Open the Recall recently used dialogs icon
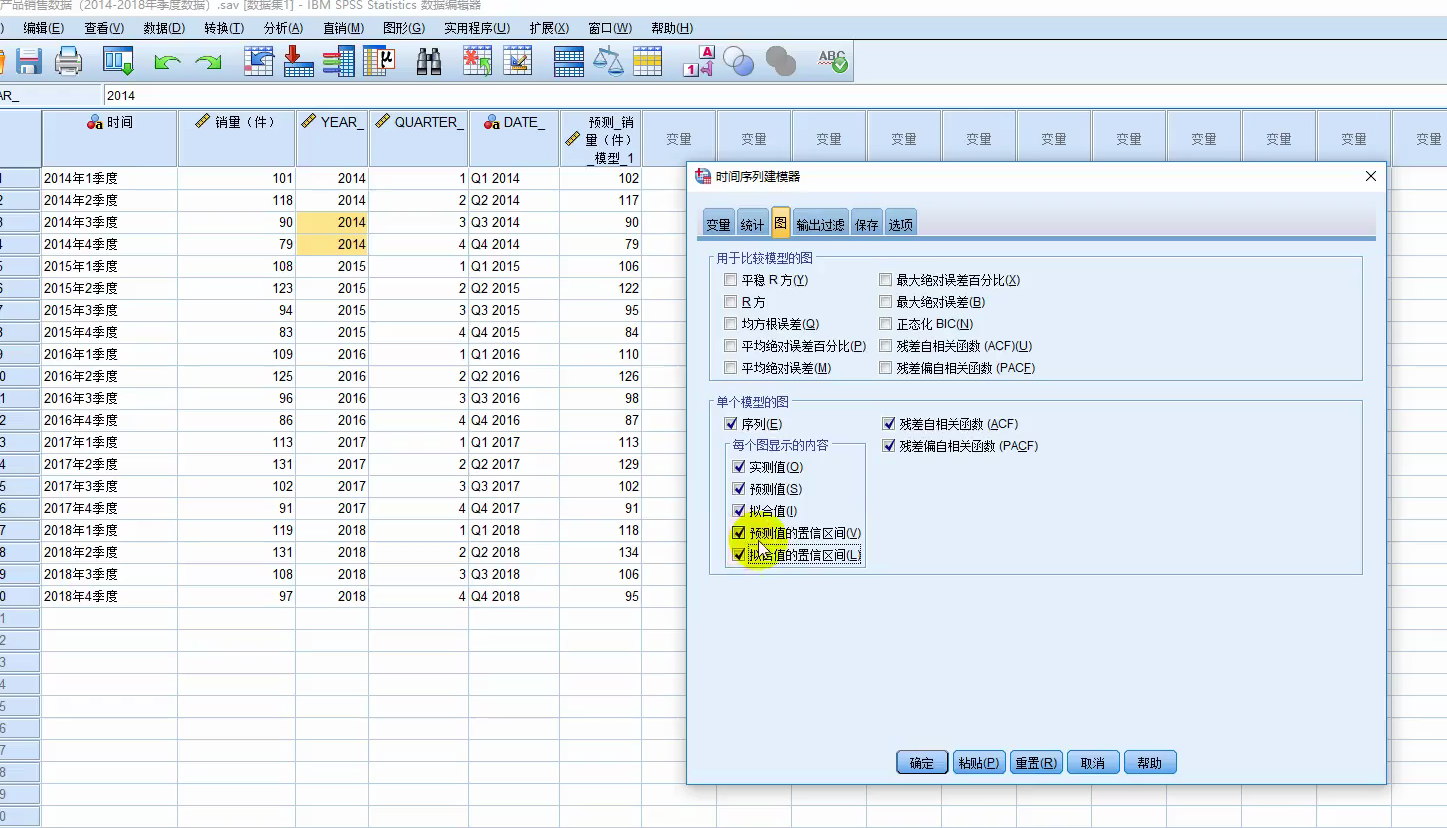The image size is (1447, 828). [118, 62]
